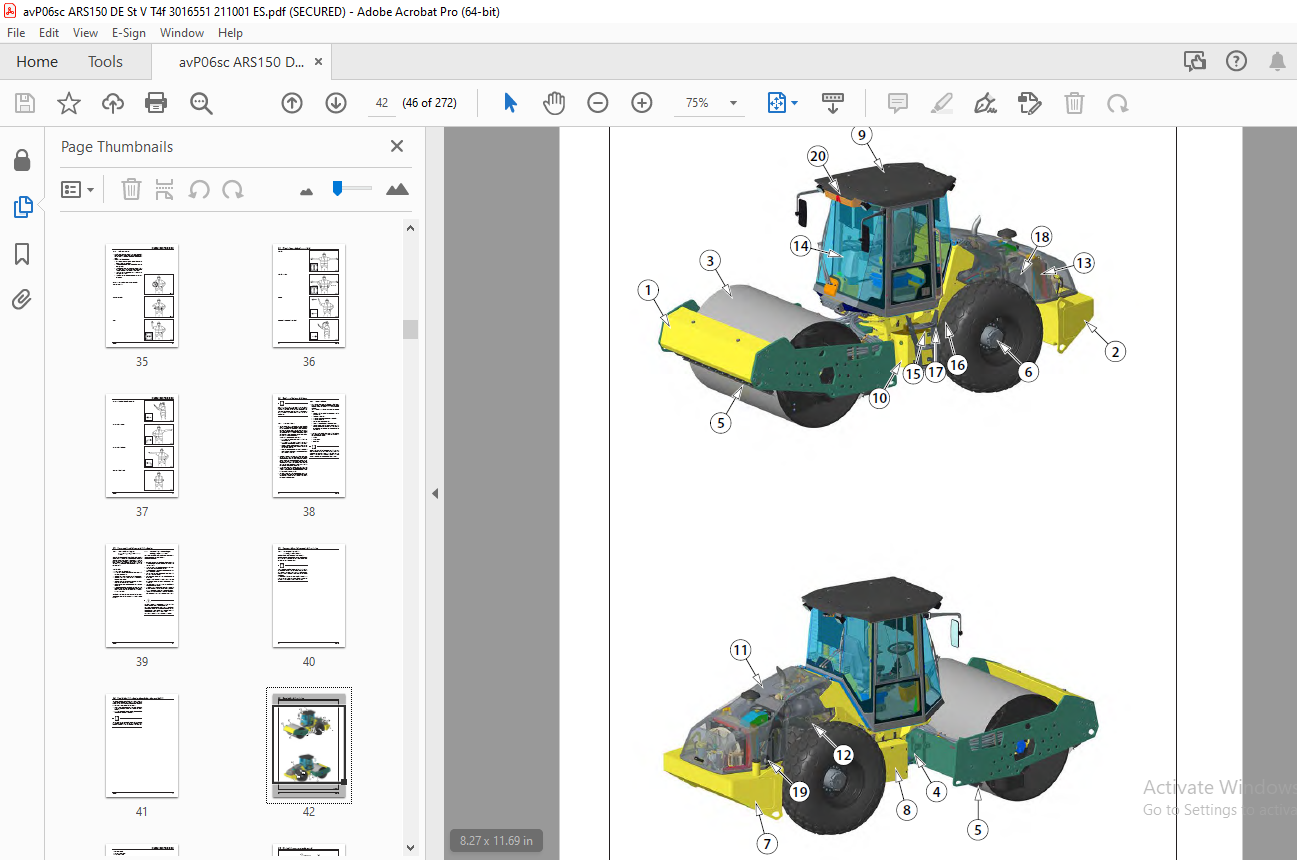Click thumbnails scrollbar up arrow

(x=410, y=228)
